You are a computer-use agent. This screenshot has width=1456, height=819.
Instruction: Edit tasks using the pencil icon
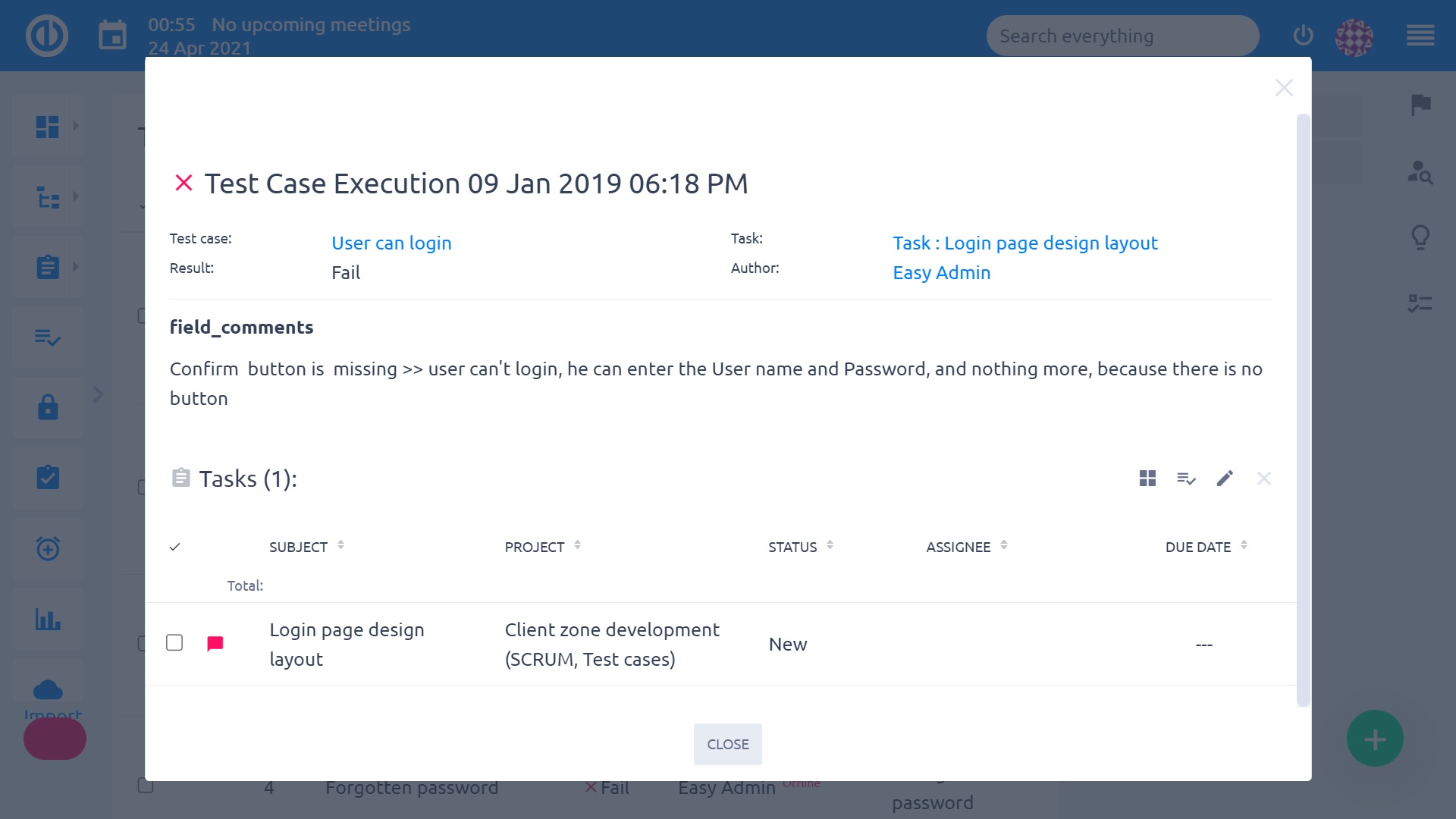[x=1225, y=479]
